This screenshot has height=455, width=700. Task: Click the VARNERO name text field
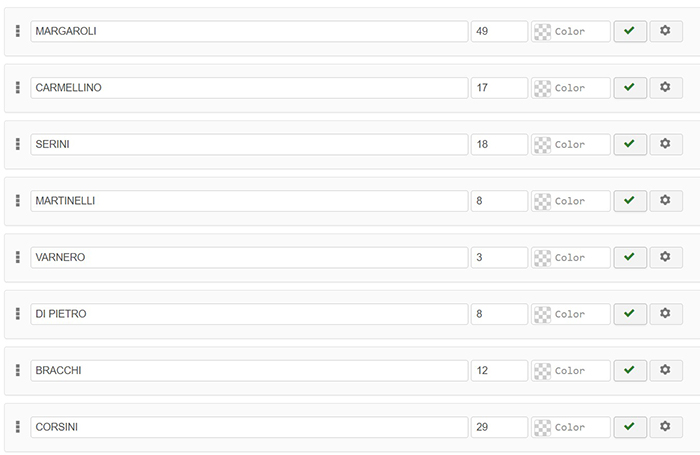tap(250, 257)
